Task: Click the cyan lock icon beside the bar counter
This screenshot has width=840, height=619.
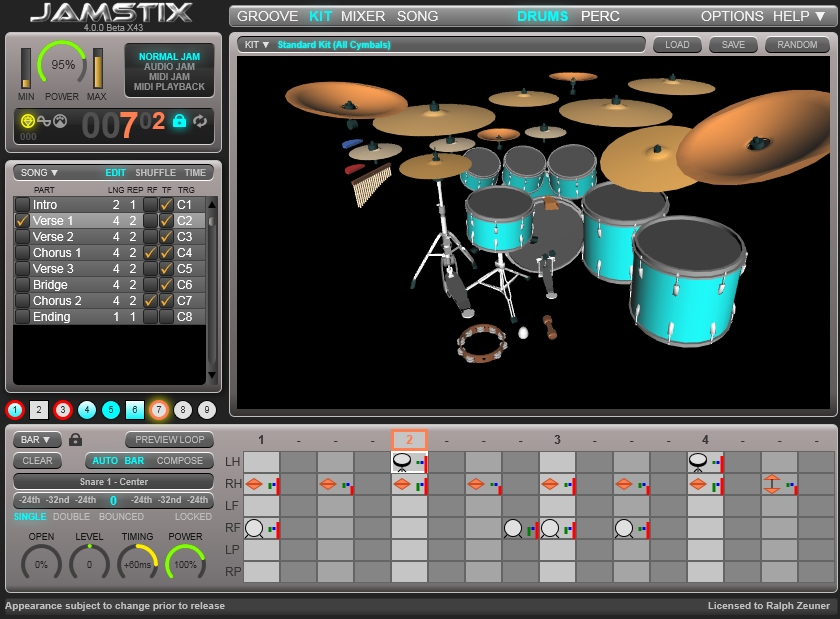Action: (180, 121)
